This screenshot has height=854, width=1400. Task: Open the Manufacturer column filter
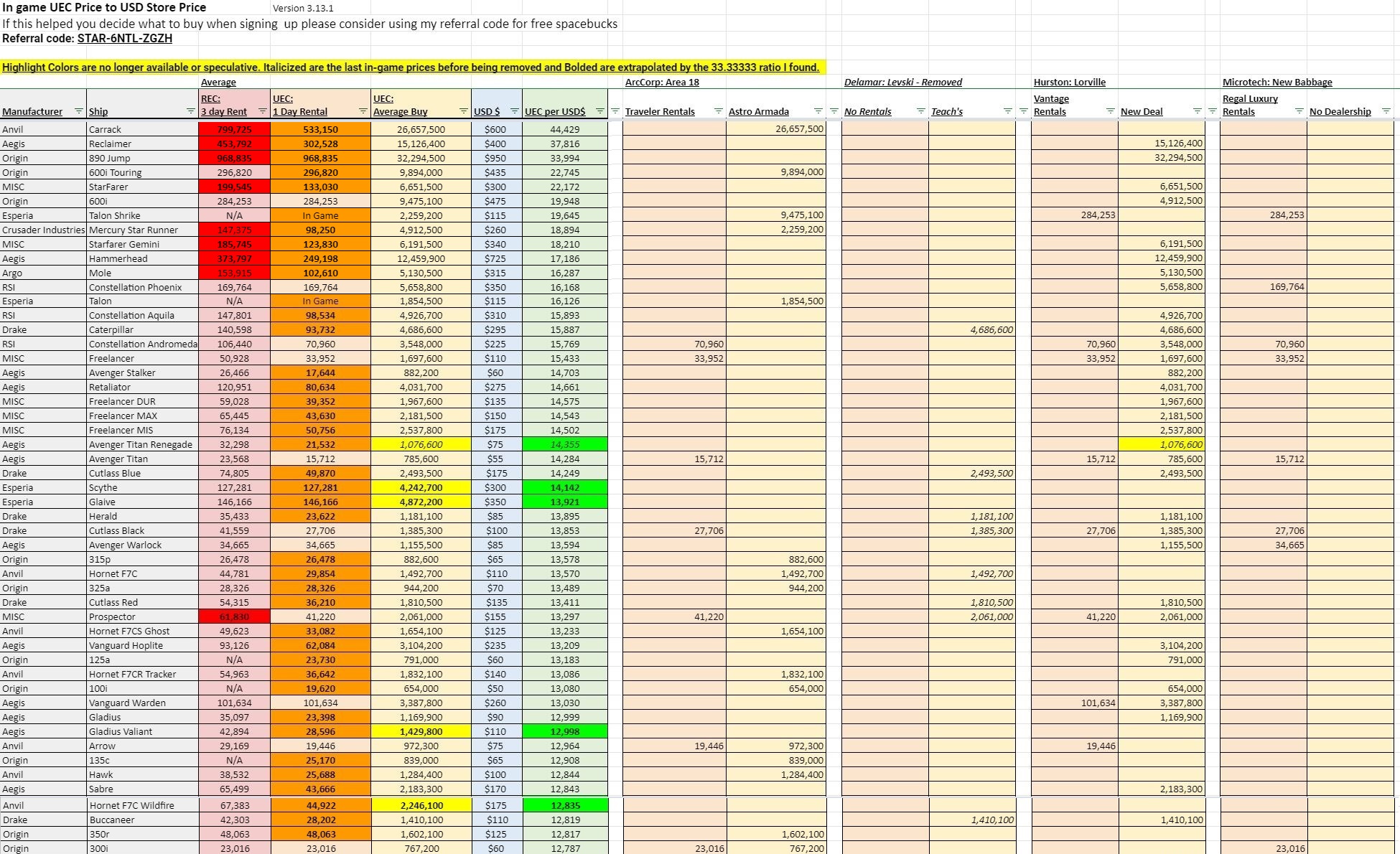click(x=79, y=111)
